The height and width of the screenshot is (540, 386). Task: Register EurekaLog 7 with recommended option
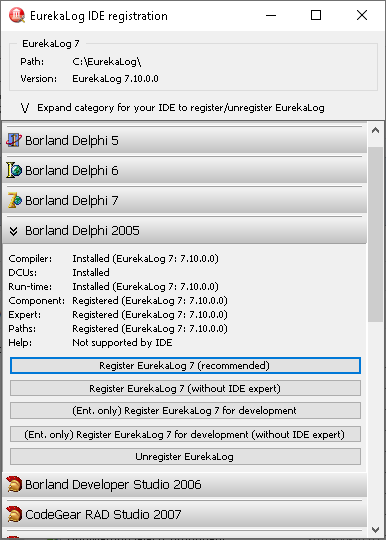coord(185,365)
